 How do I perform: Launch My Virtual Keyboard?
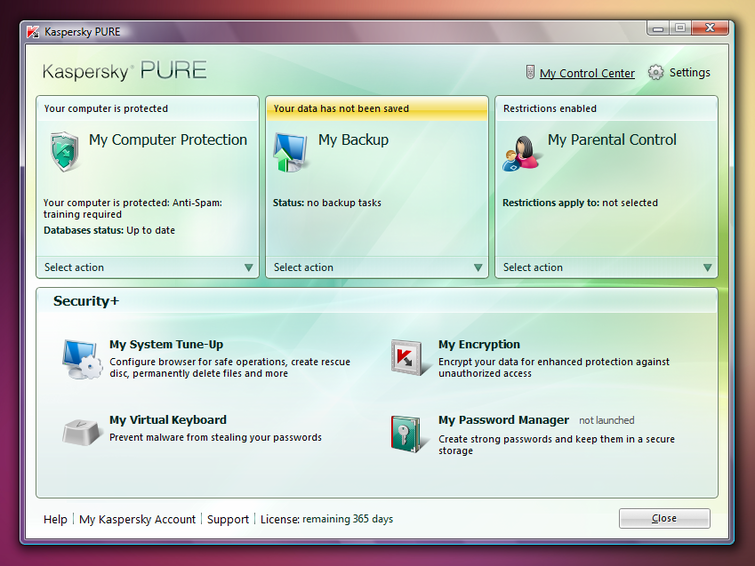(x=168, y=420)
